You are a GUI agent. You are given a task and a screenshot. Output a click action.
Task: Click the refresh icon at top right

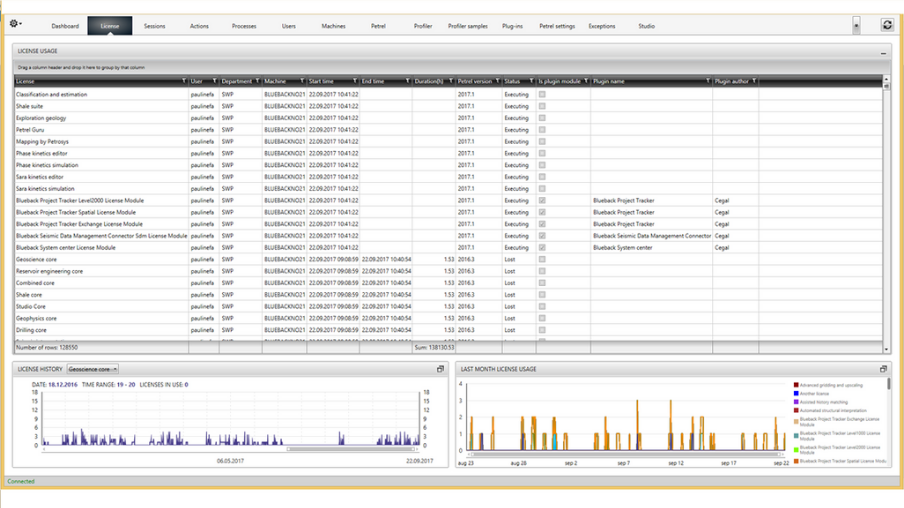(887, 25)
